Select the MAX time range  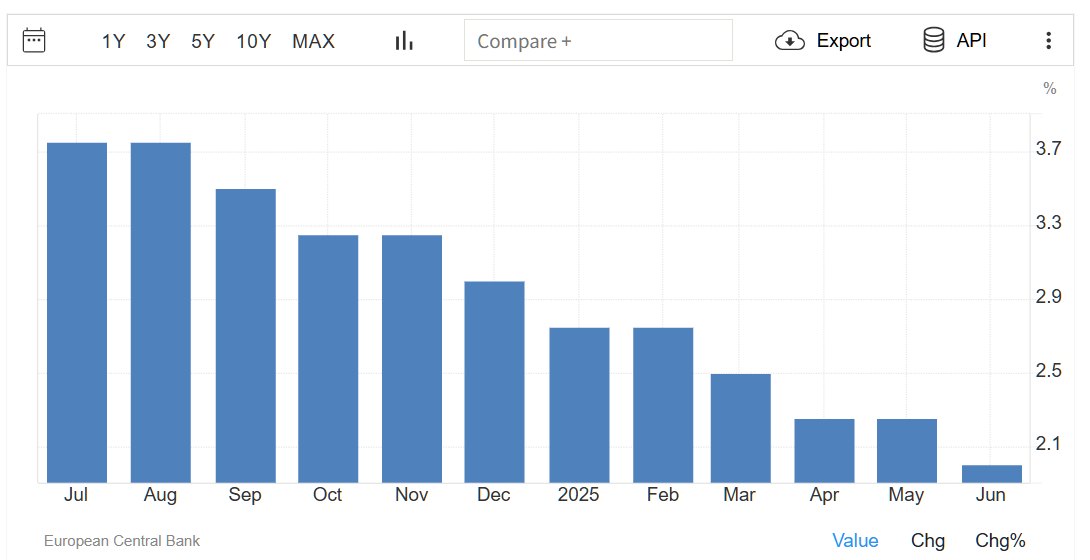point(314,41)
